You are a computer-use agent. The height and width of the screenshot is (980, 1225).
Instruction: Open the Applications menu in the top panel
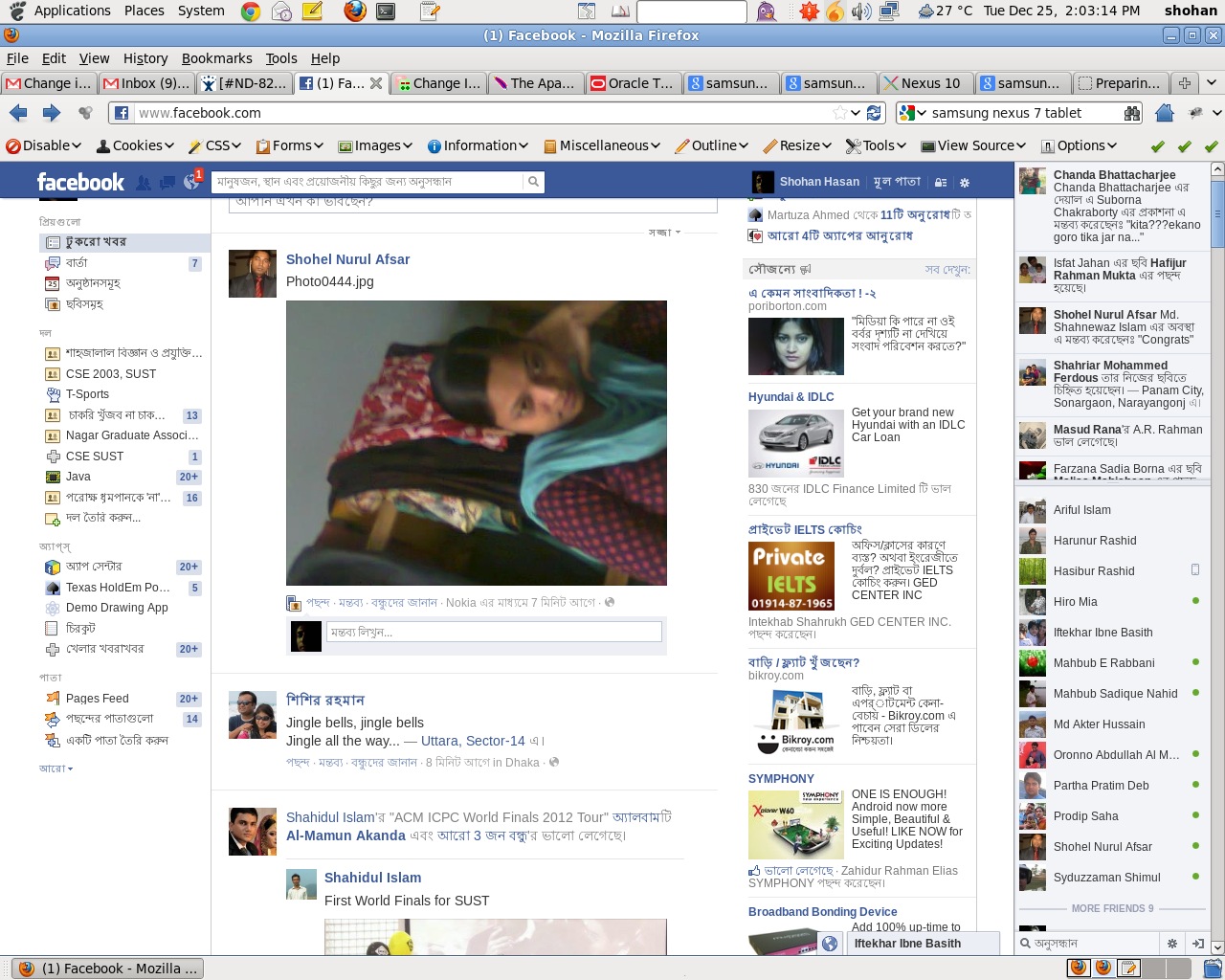click(73, 11)
